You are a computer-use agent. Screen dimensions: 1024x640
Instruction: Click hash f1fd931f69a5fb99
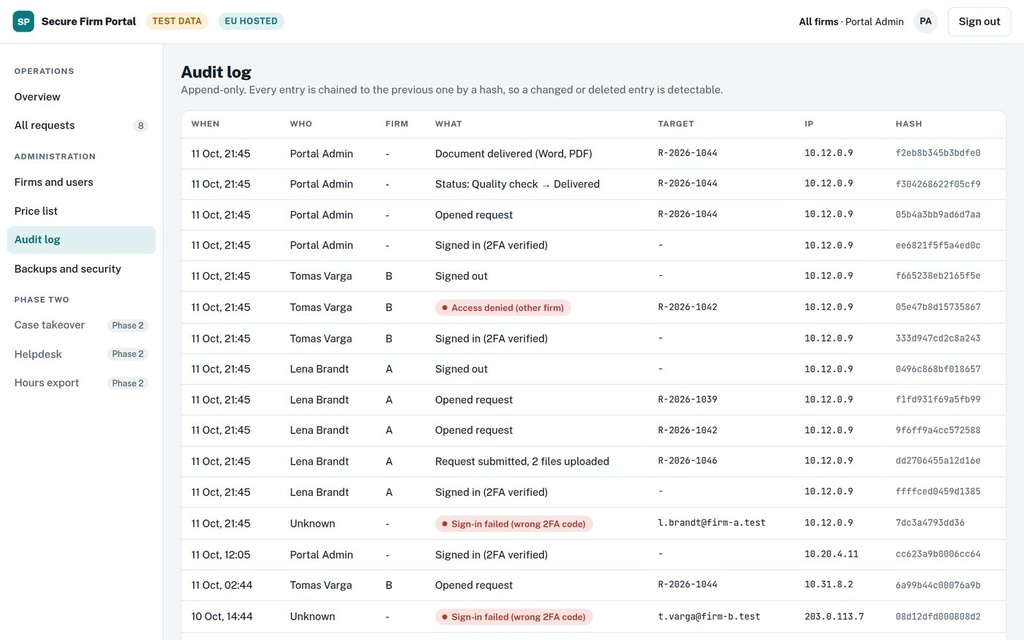pyautogui.click(x=938, y=399)
